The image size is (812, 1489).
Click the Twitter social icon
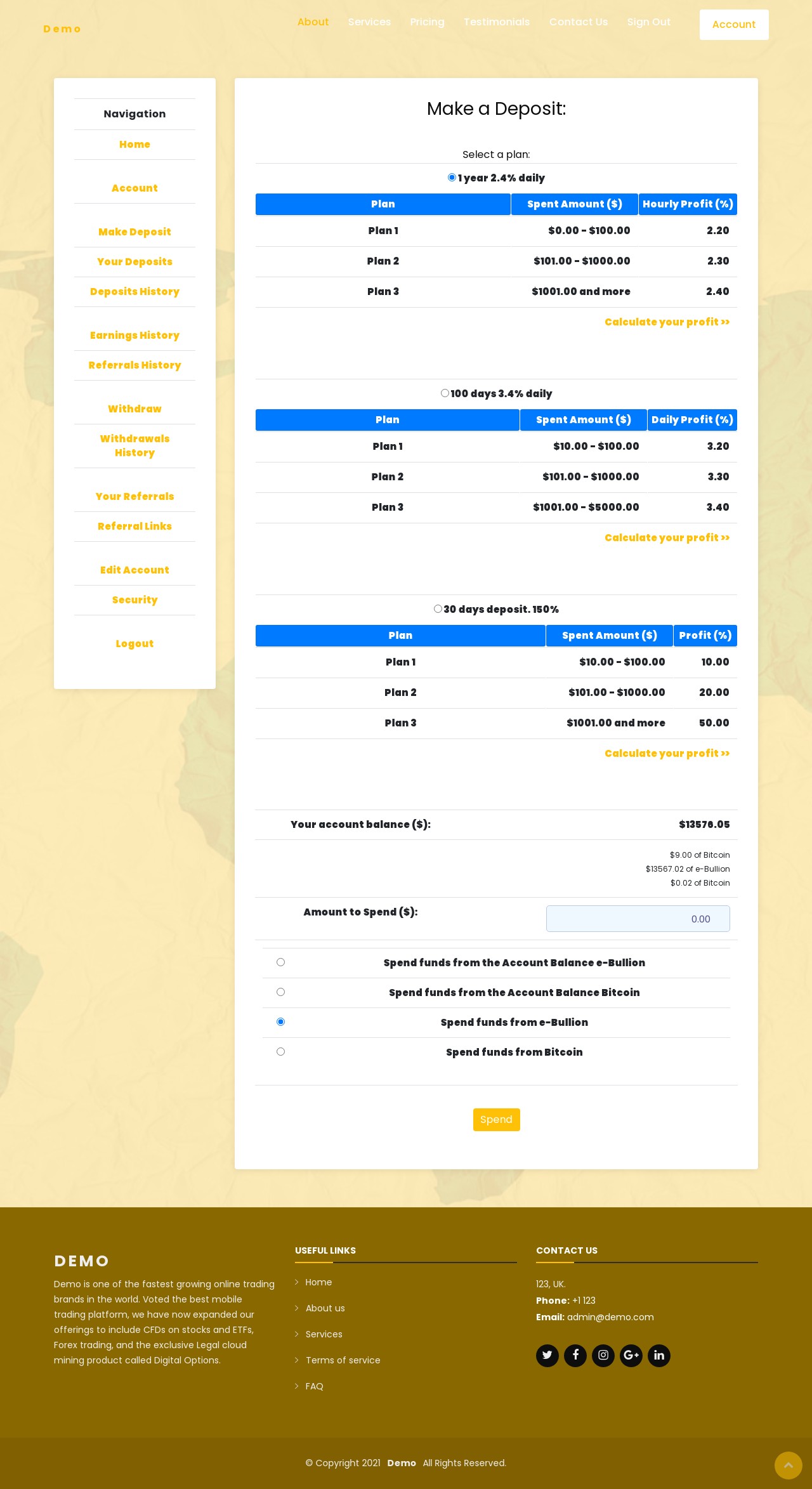547,1356
